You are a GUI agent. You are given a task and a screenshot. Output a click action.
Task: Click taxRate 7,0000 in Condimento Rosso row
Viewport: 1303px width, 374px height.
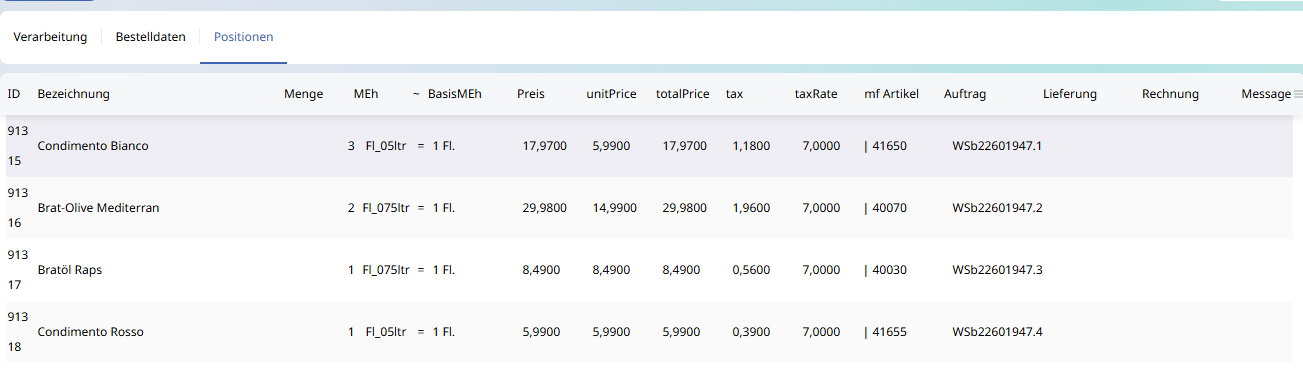pos(821,332)
